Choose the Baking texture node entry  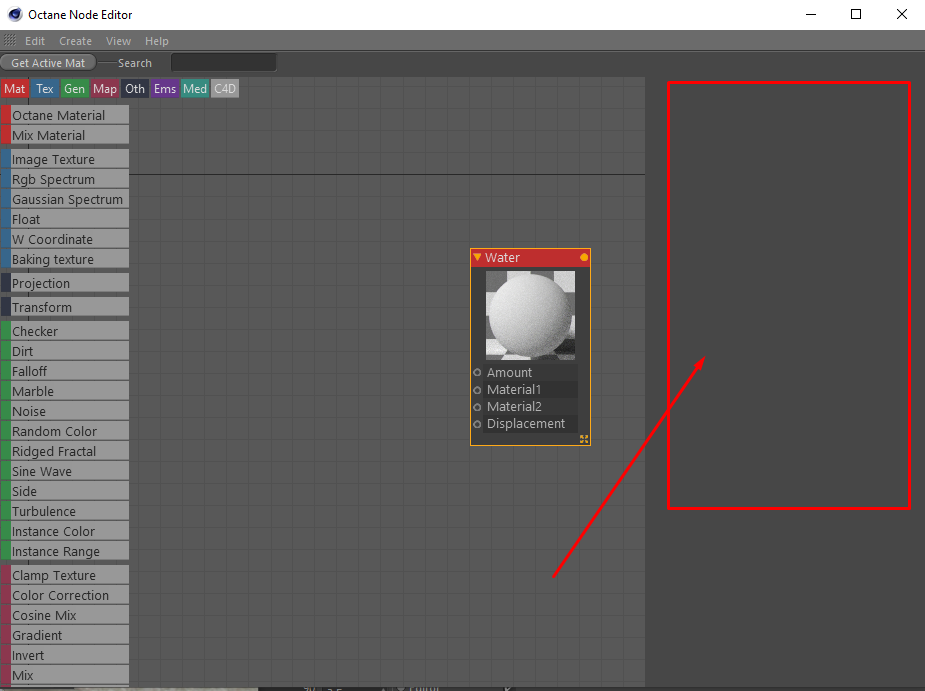pyautogui.click(x=65, y=259)
